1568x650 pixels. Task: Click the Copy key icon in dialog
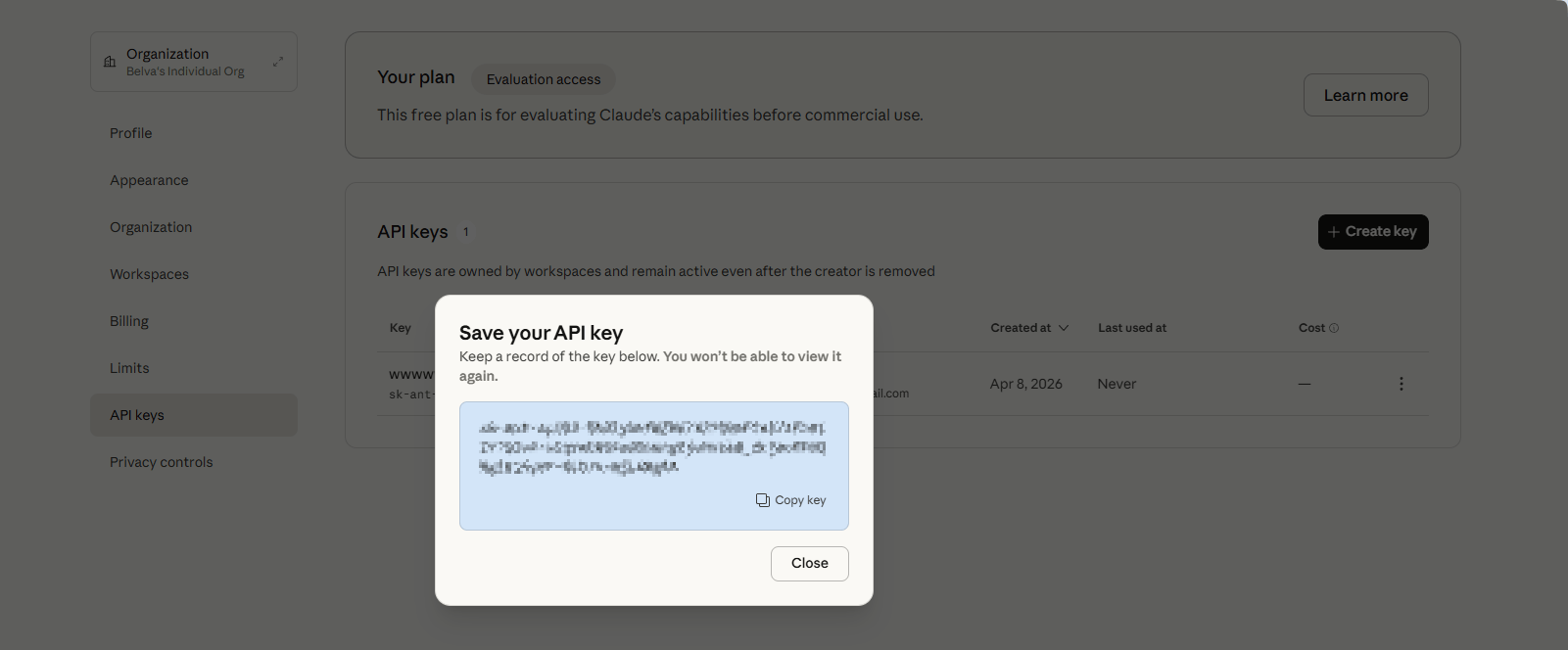[763, 500]
